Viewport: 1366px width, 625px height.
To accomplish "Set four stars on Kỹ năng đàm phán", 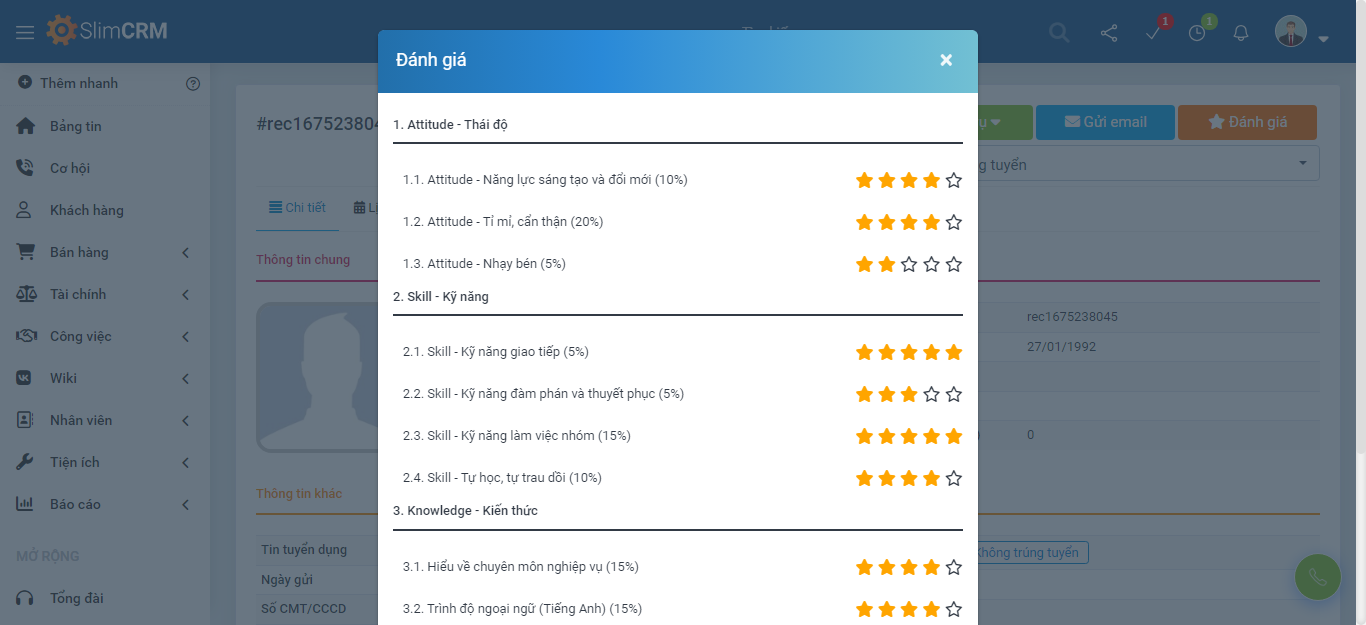I will click(931, 394).
